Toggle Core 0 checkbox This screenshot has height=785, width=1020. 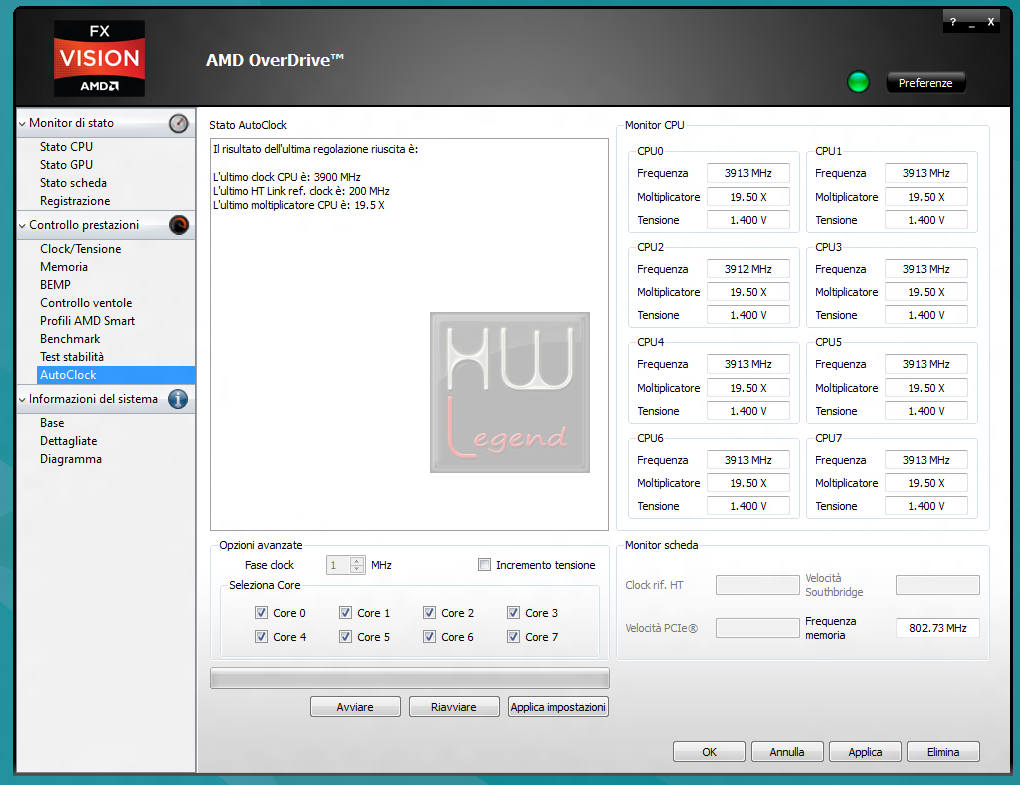click(262, 613)
